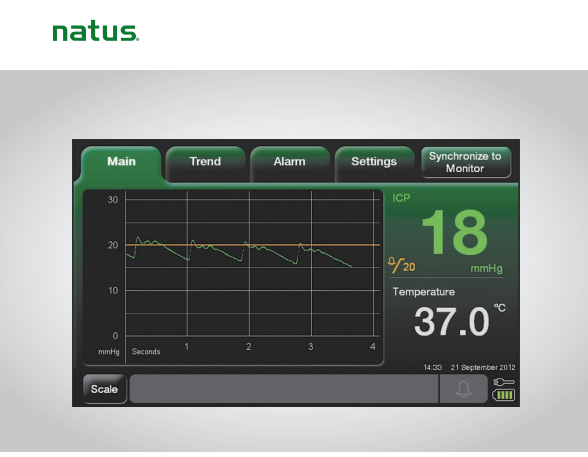Screen dimensions: 588x457
Task: Click the battery level indicator icon
Action: pyautogui.click(x=504, y=395)
